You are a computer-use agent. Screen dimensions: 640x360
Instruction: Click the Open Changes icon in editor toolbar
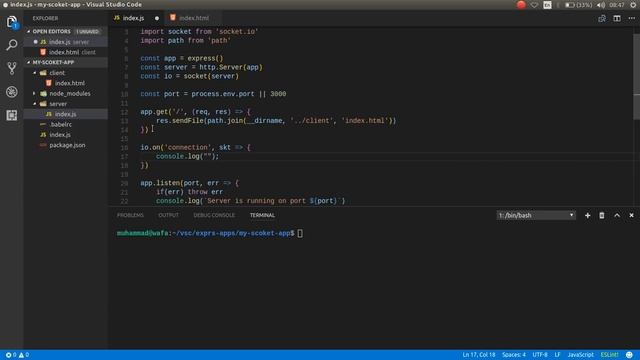tap(602, 18)
